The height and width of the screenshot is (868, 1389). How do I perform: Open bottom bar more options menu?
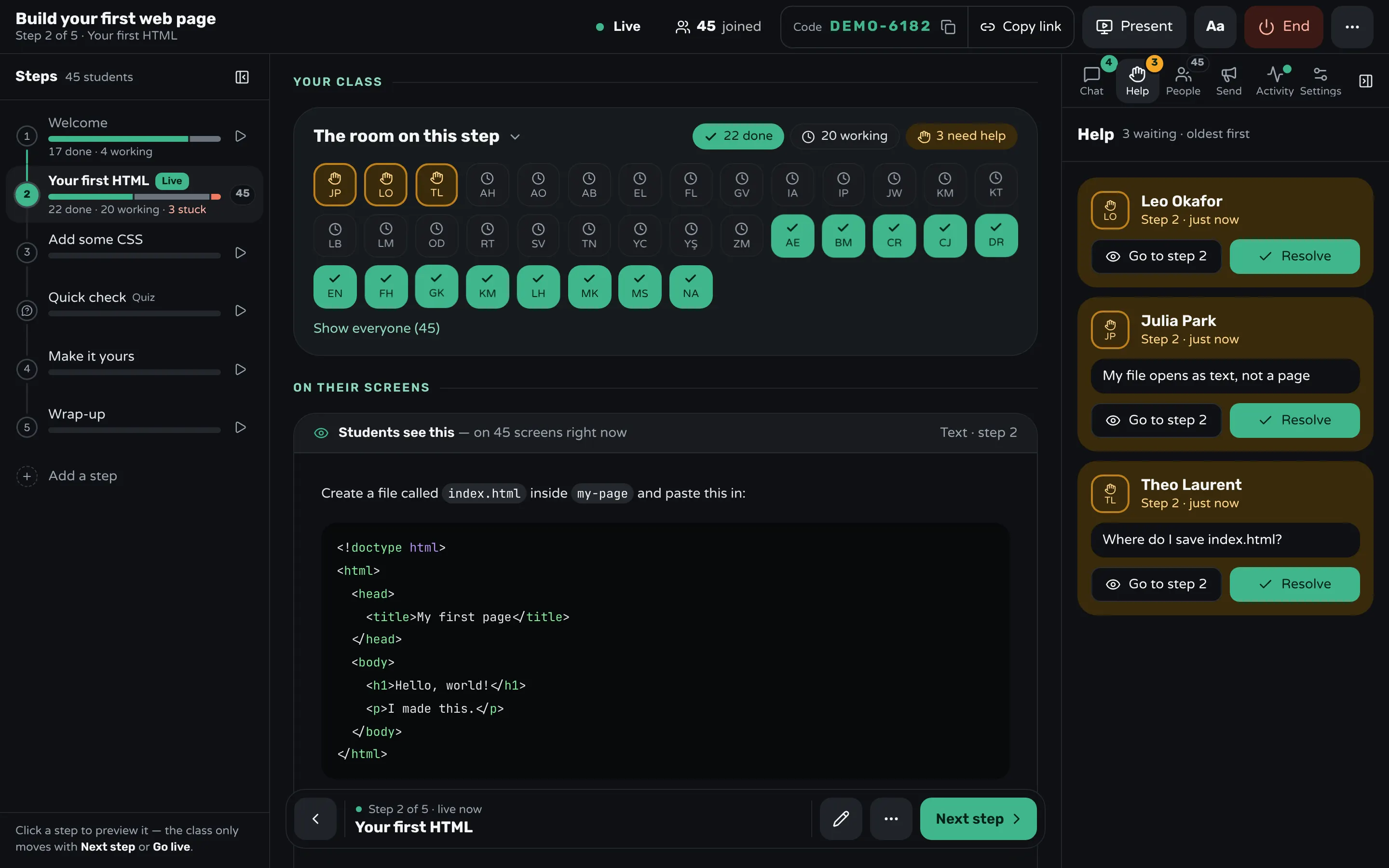891,819
